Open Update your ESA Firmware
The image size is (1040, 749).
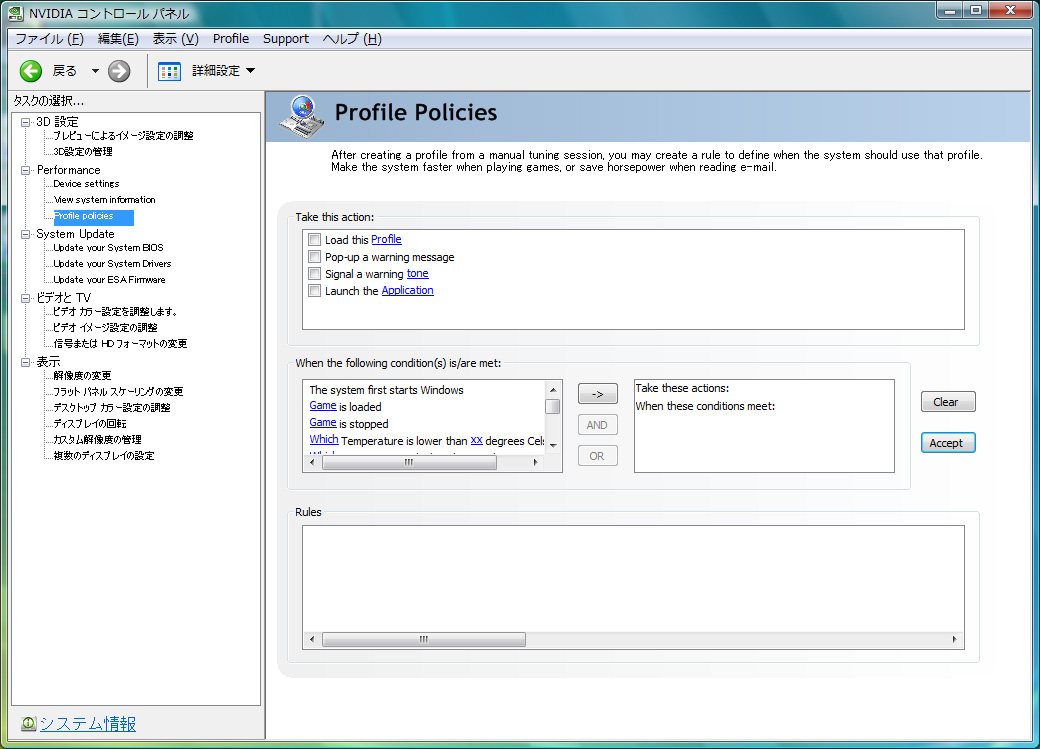click(x=109, y=280)
